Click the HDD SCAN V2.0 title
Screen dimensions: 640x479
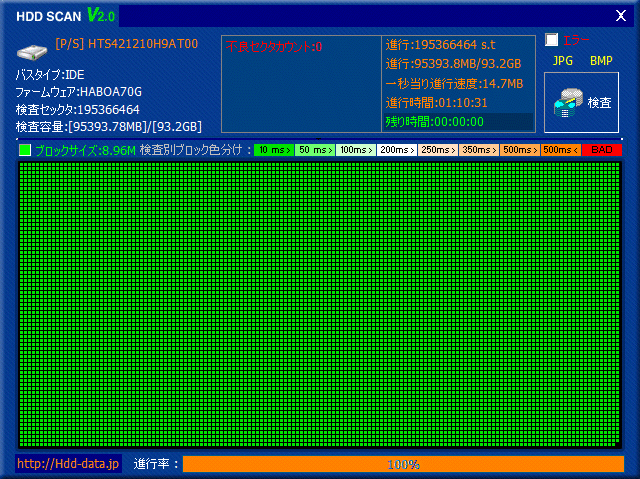tap(66, 16)
